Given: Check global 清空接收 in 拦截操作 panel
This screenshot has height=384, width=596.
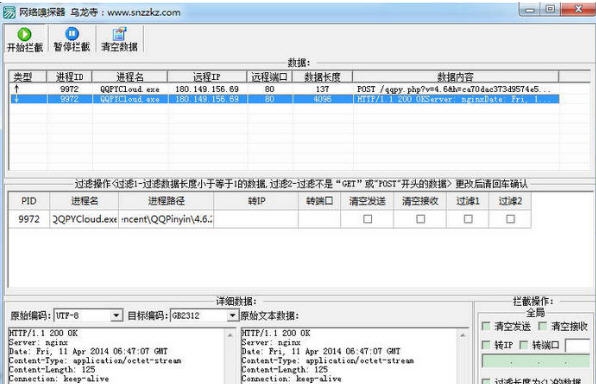Looking at the screenshot, I should pyautogui.click(x=543, y=326).
